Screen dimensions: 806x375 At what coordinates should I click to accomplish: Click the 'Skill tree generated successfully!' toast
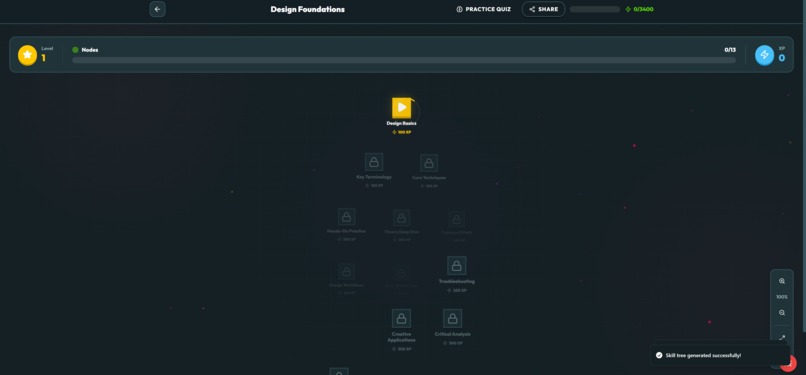[x=720, y=355]
